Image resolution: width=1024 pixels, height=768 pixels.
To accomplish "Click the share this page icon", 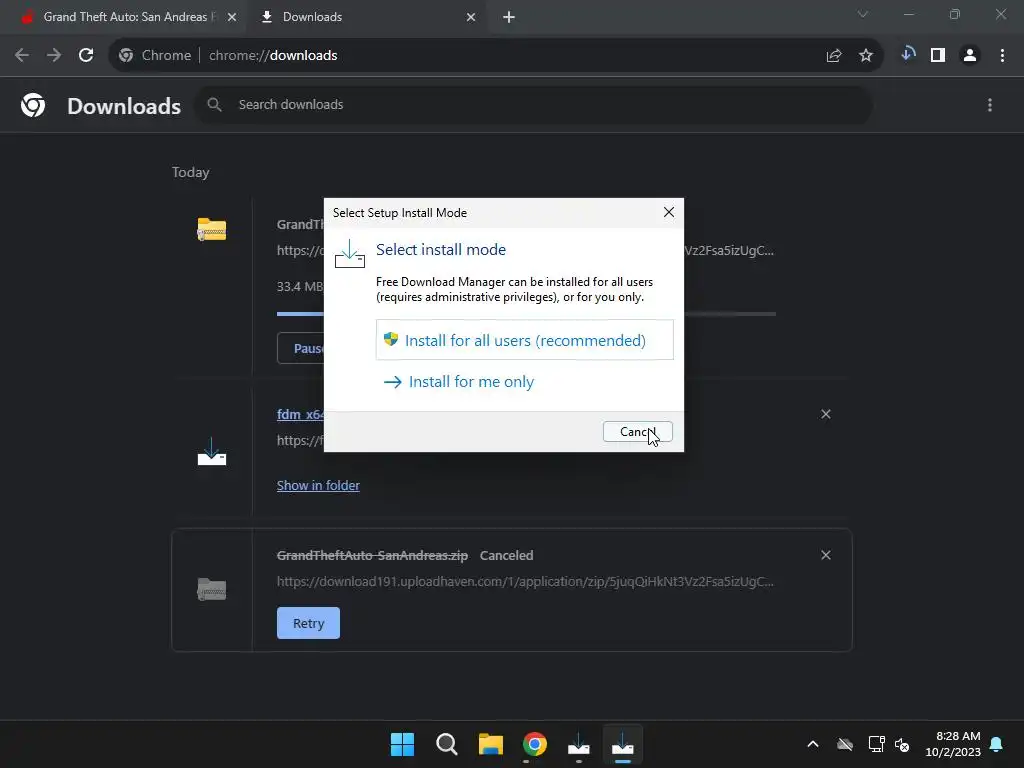I will pos(833,56).
